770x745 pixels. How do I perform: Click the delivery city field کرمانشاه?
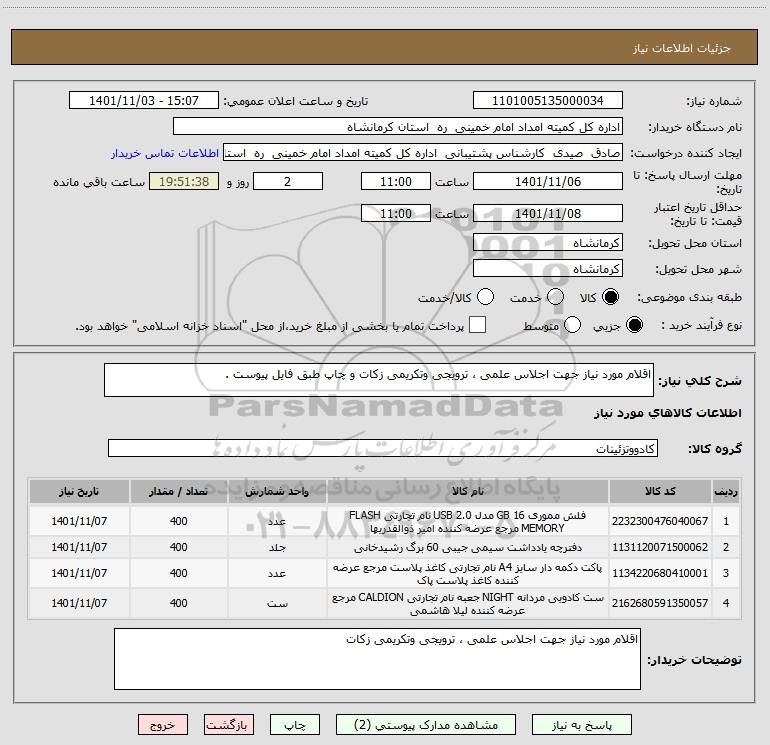click(x=548, y=269)
